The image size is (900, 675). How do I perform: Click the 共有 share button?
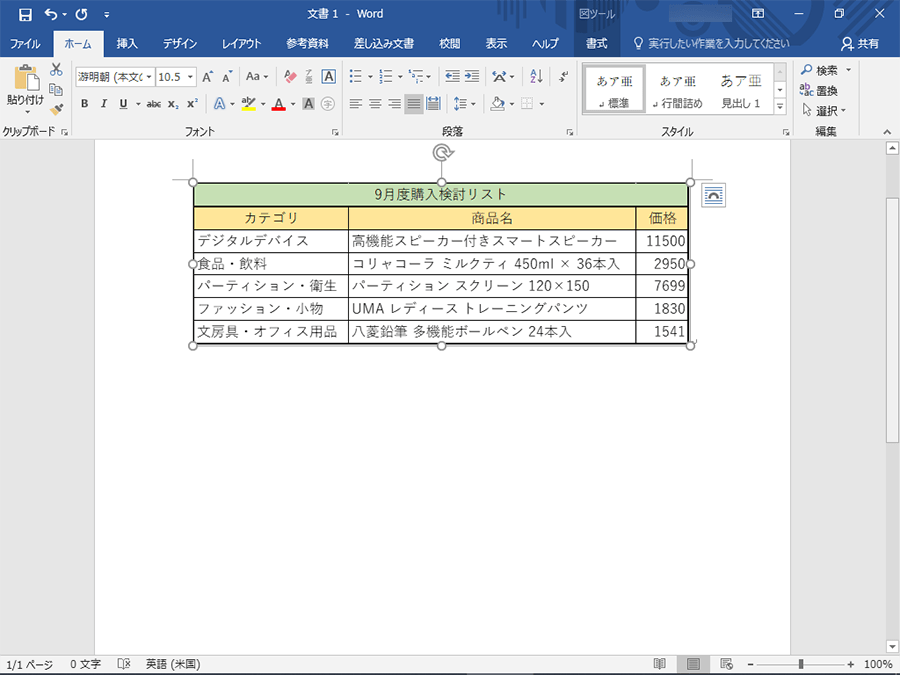(x=860, y=44)
